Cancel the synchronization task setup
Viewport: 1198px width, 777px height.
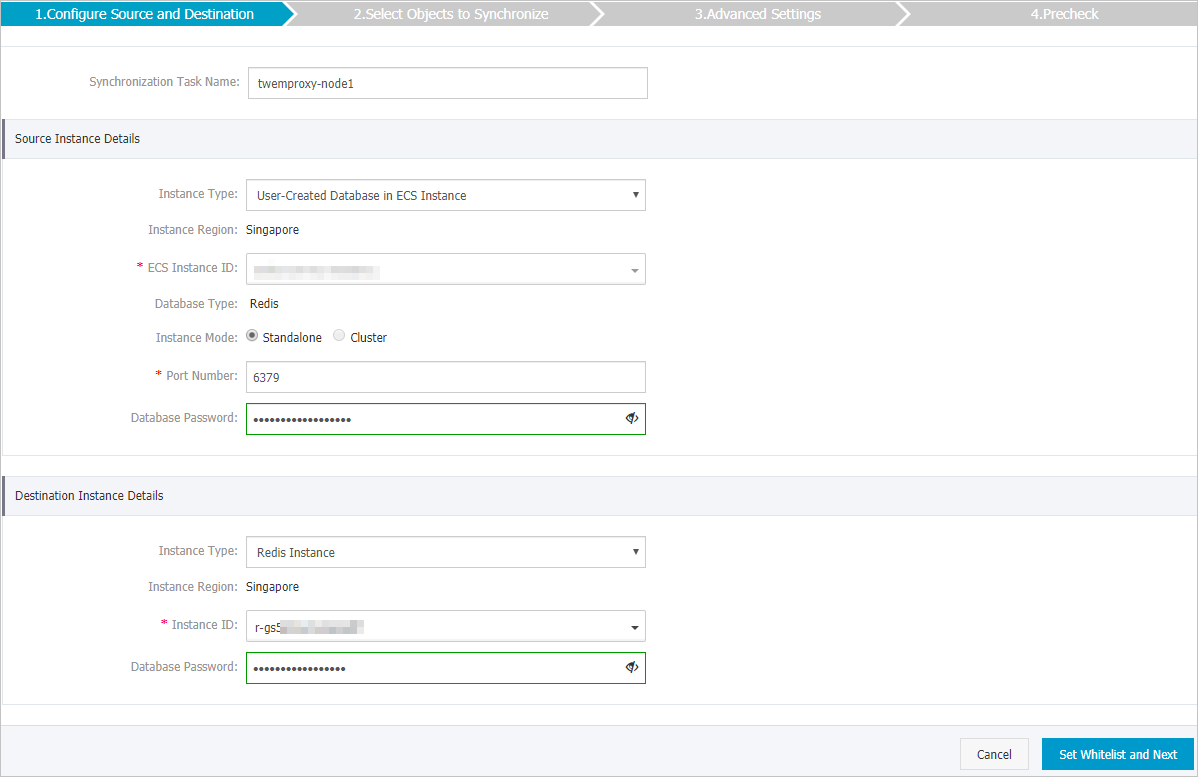(x=993, y=753)
